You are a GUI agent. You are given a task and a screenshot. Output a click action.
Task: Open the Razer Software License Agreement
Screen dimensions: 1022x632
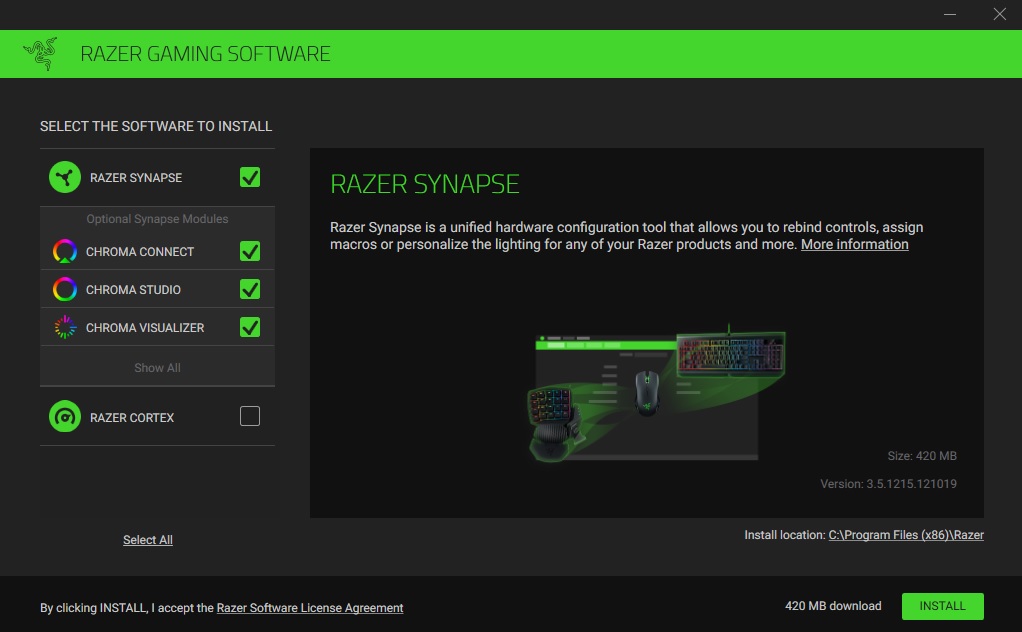point(310,608)
